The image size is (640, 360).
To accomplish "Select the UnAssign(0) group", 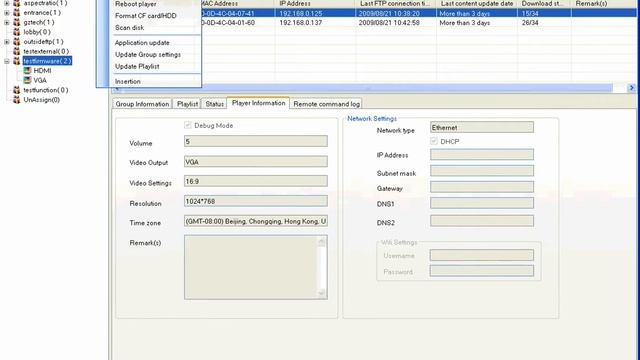I will click(x=42, y=100).
